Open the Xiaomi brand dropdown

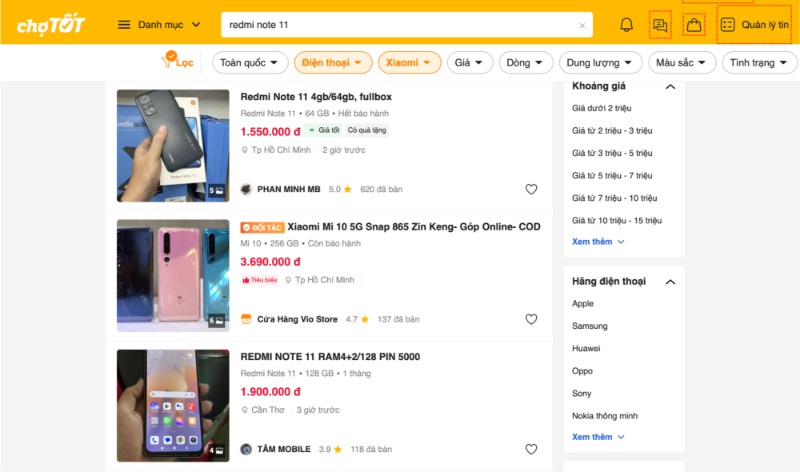409,63
